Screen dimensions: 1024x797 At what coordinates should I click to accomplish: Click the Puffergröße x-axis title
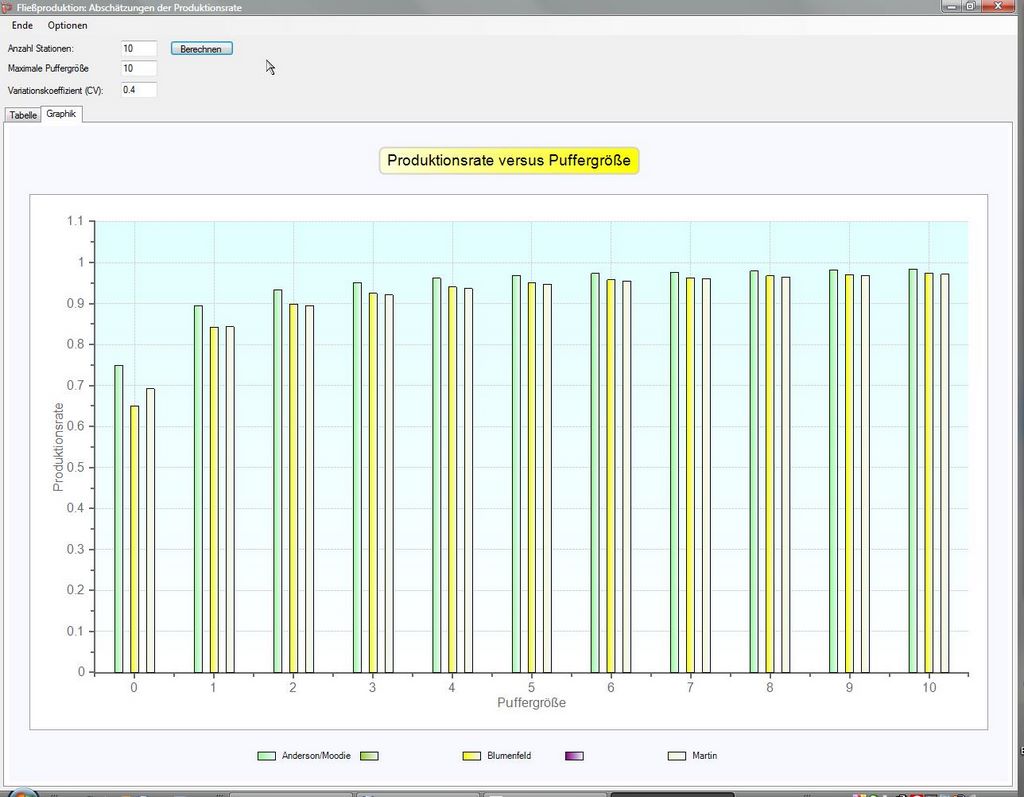click(x=531, y=703)
